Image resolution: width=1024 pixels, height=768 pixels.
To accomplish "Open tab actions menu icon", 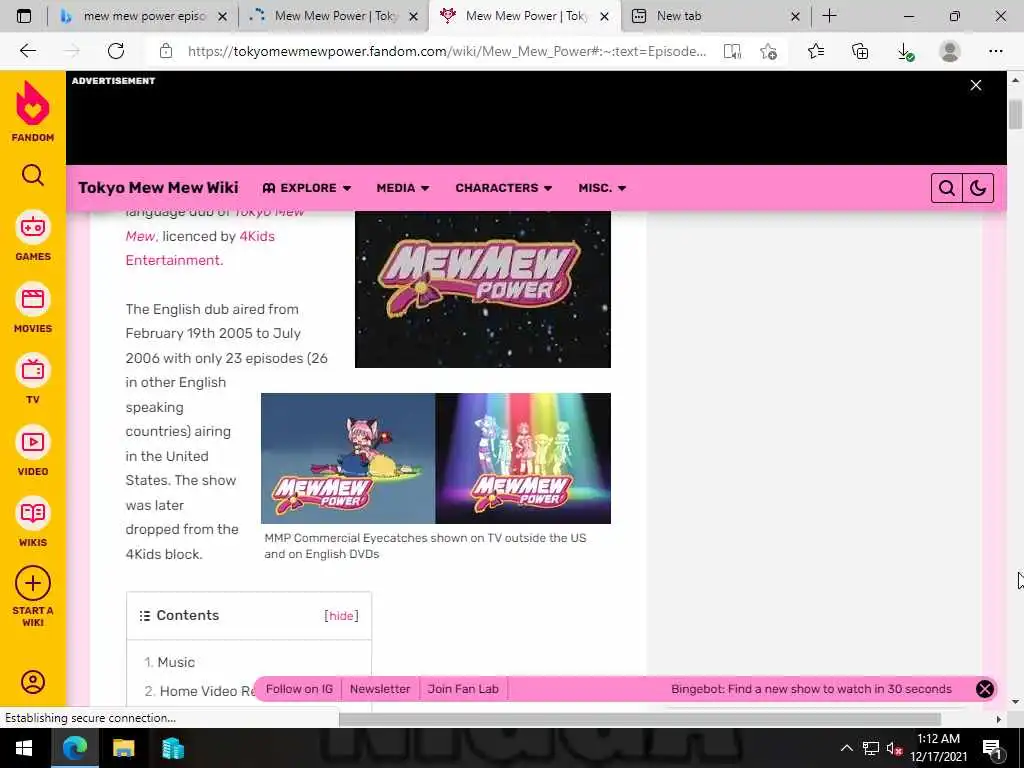I will pyautogui.click(x=24, y=16).
